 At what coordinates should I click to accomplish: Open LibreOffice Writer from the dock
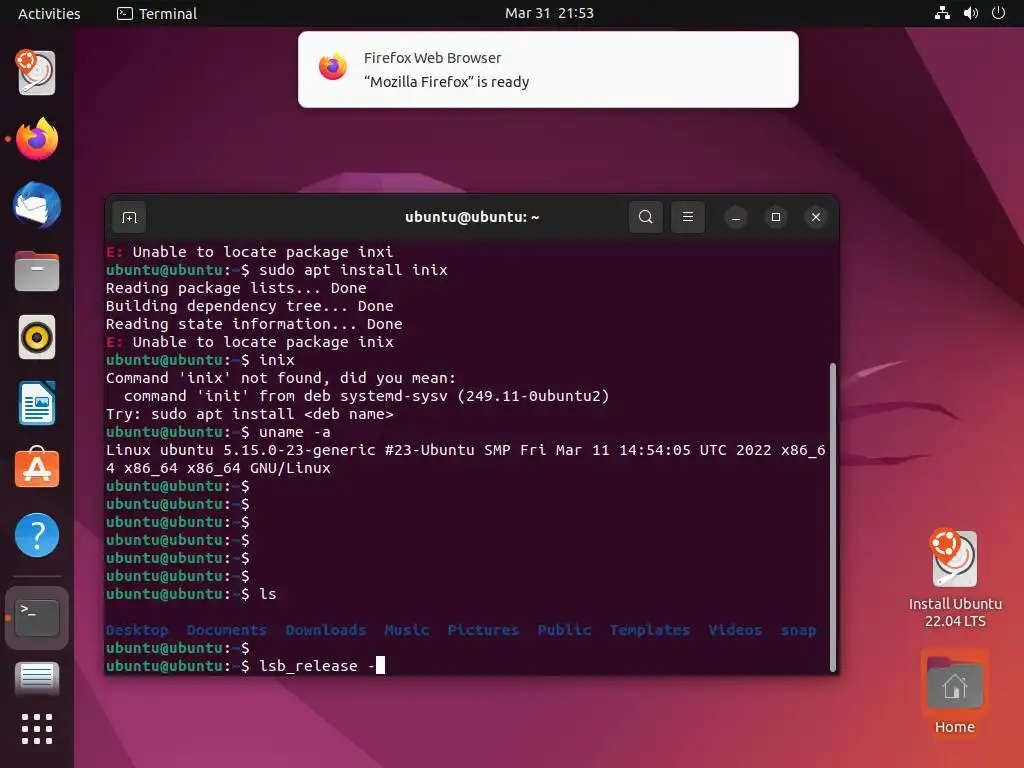pyautogui.click(x=37, y=403)
